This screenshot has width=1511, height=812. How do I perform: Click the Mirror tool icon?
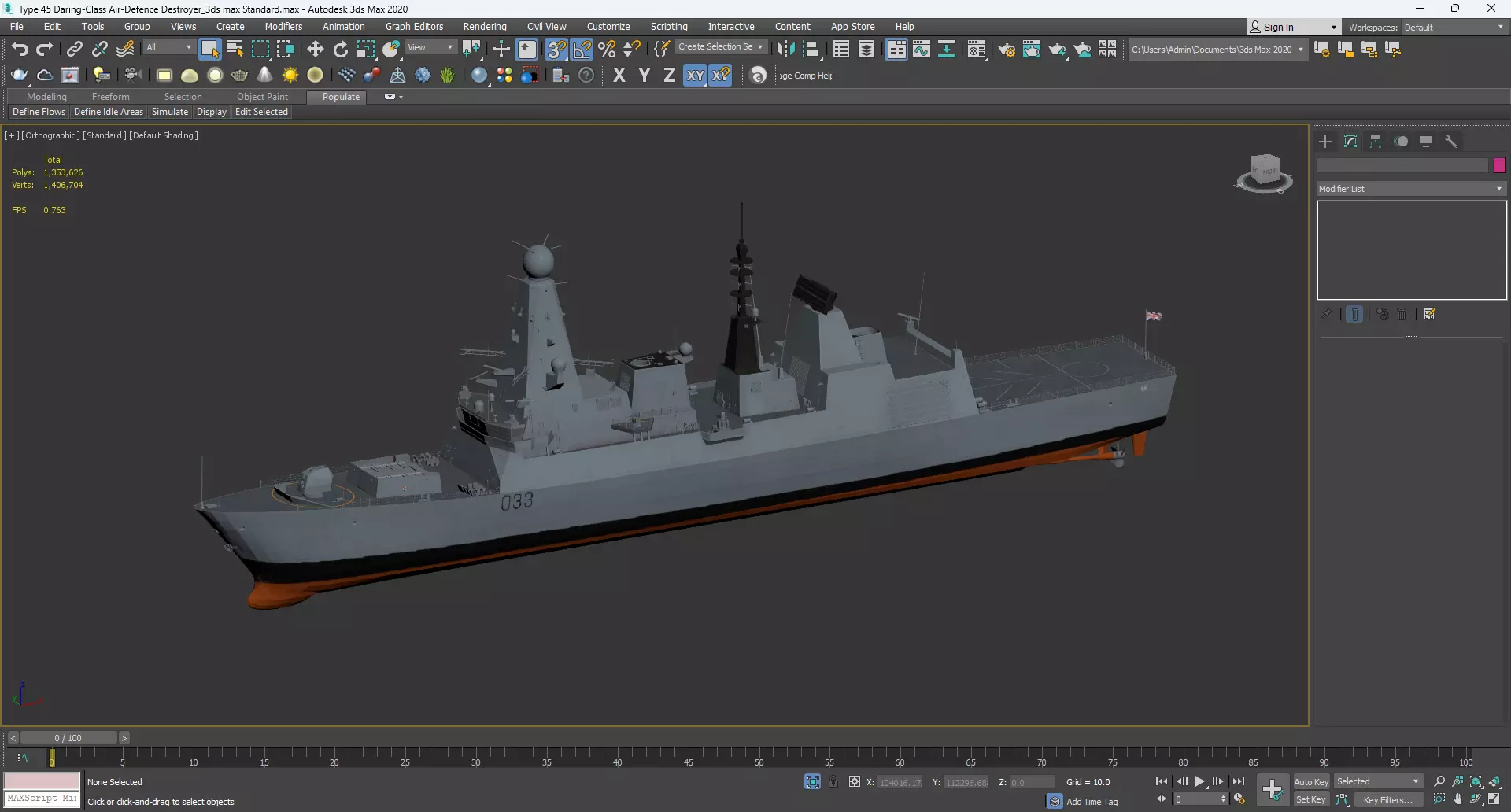click(785, 50)
